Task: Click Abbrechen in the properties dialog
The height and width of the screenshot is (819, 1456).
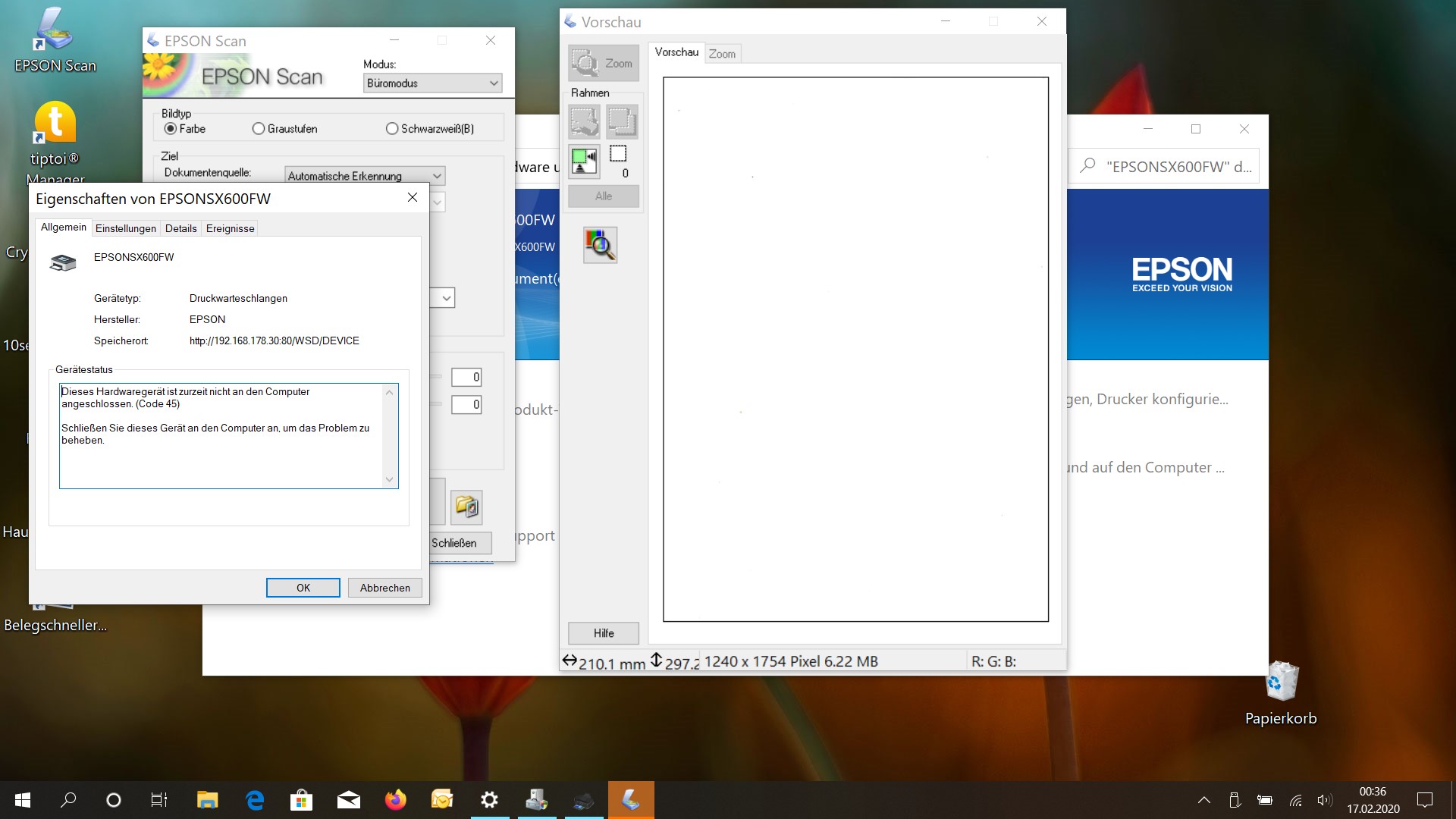Action: coord(385,588)
